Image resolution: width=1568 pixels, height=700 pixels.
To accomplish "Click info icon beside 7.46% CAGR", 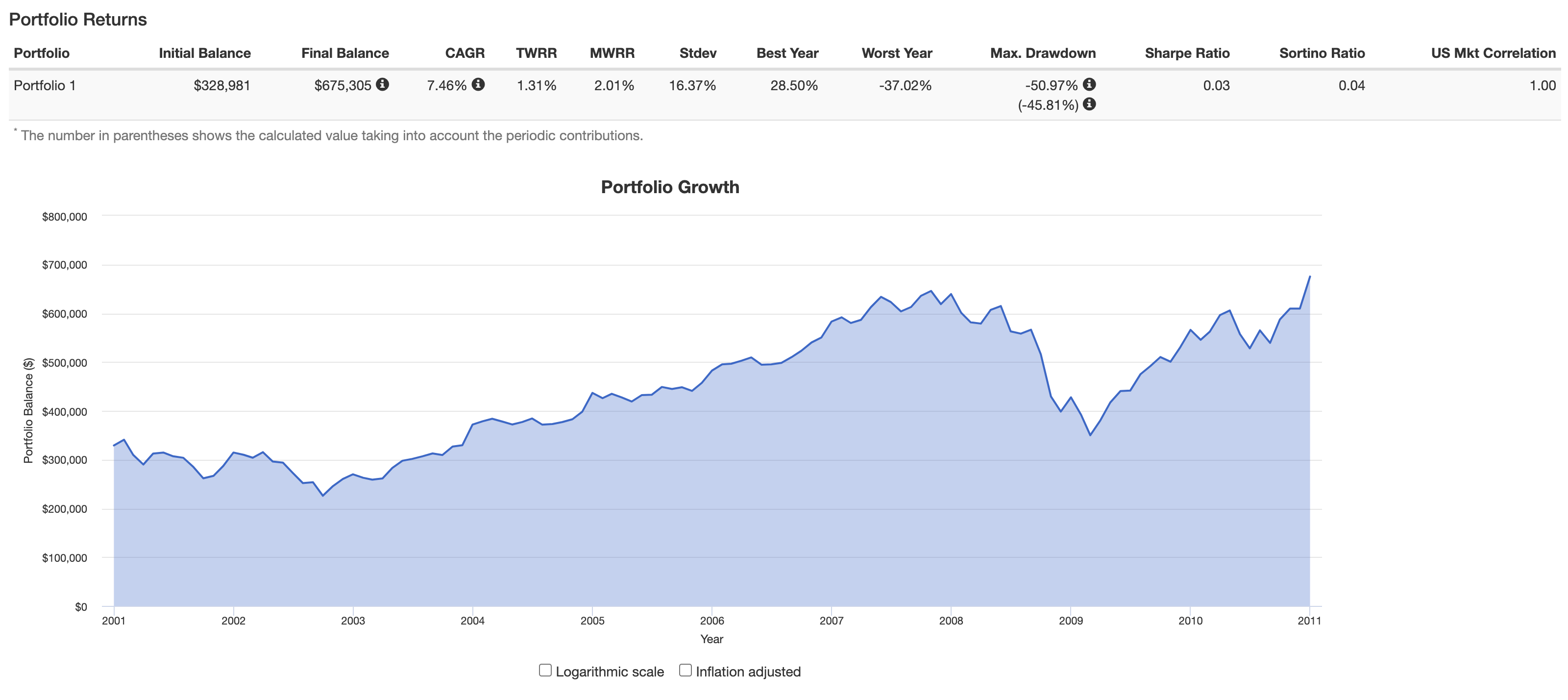I will coord(478,85).
